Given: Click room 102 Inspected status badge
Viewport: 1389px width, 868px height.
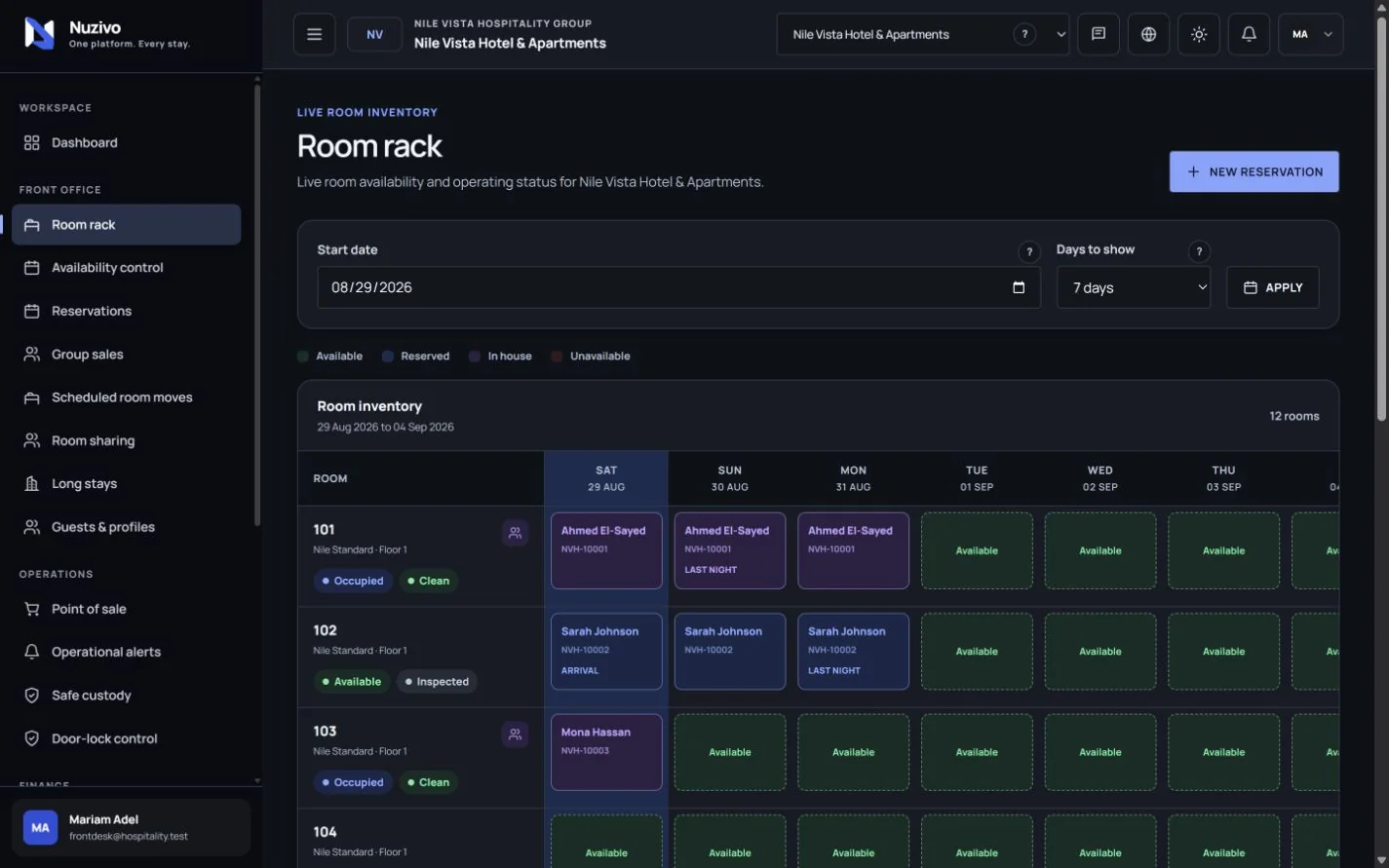Looking at the screenshot, I should 438,682.
